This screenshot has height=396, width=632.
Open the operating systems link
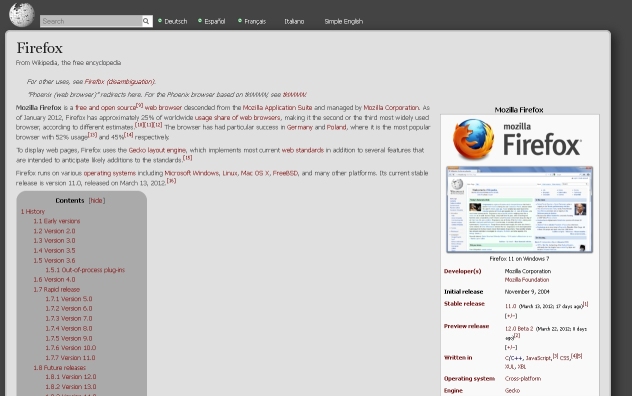tap(110, 173)
